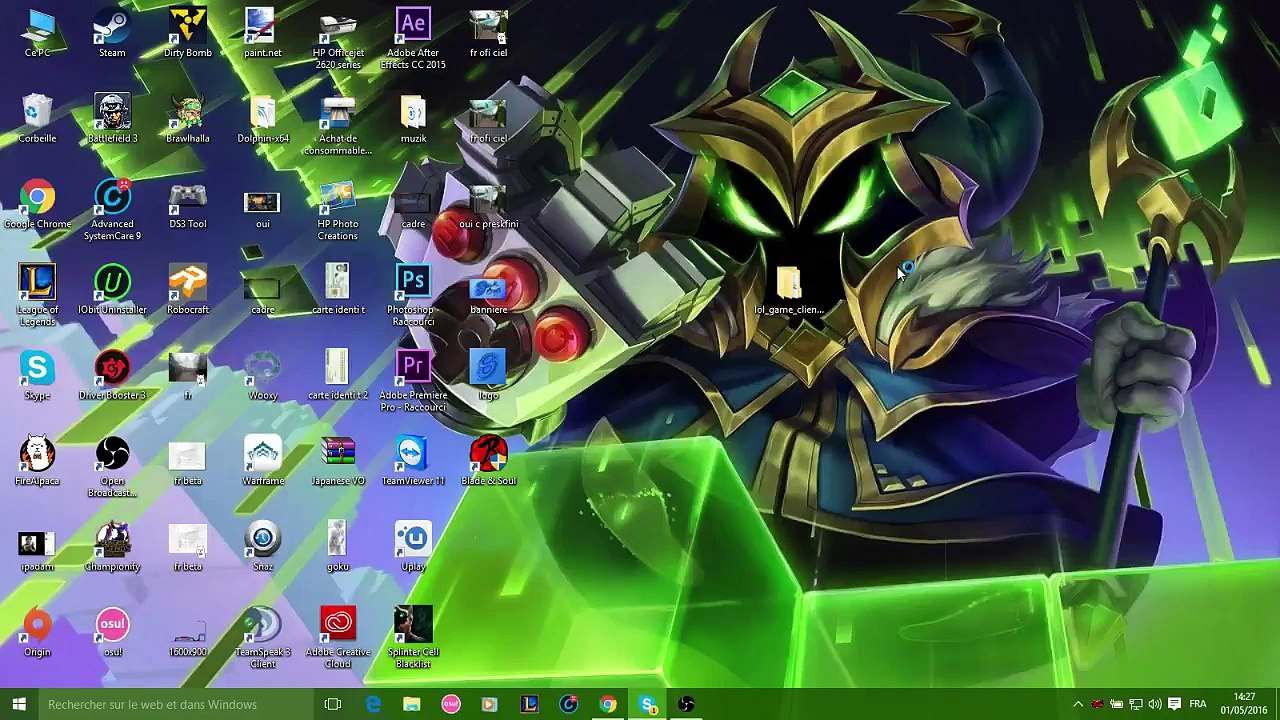Viewport: 1280px width, 720px height.
Task: Select the Warframe desktop icon
Action: (263, 461)
